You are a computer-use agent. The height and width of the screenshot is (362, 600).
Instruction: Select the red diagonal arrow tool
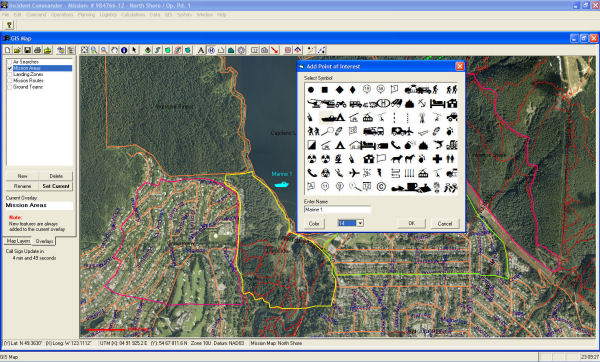pyautogui.click(x=274, y=50)
